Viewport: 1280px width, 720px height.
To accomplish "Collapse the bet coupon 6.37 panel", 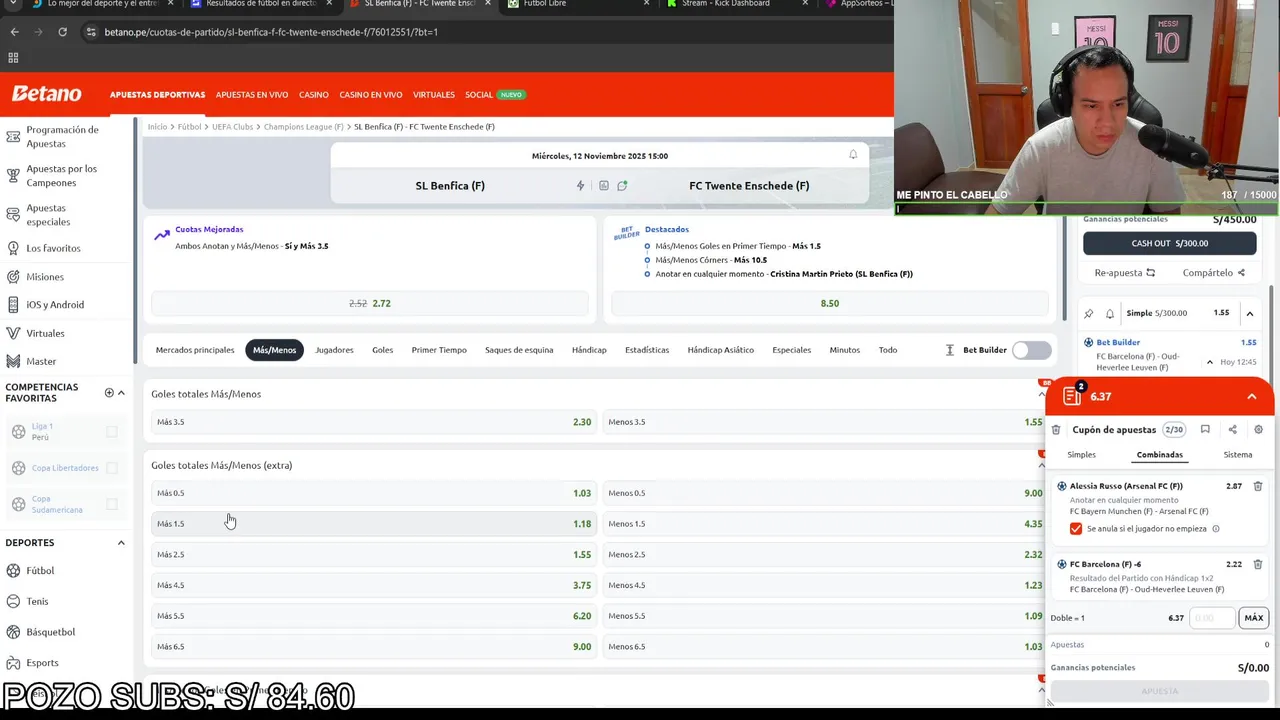I will [1252, 396].
